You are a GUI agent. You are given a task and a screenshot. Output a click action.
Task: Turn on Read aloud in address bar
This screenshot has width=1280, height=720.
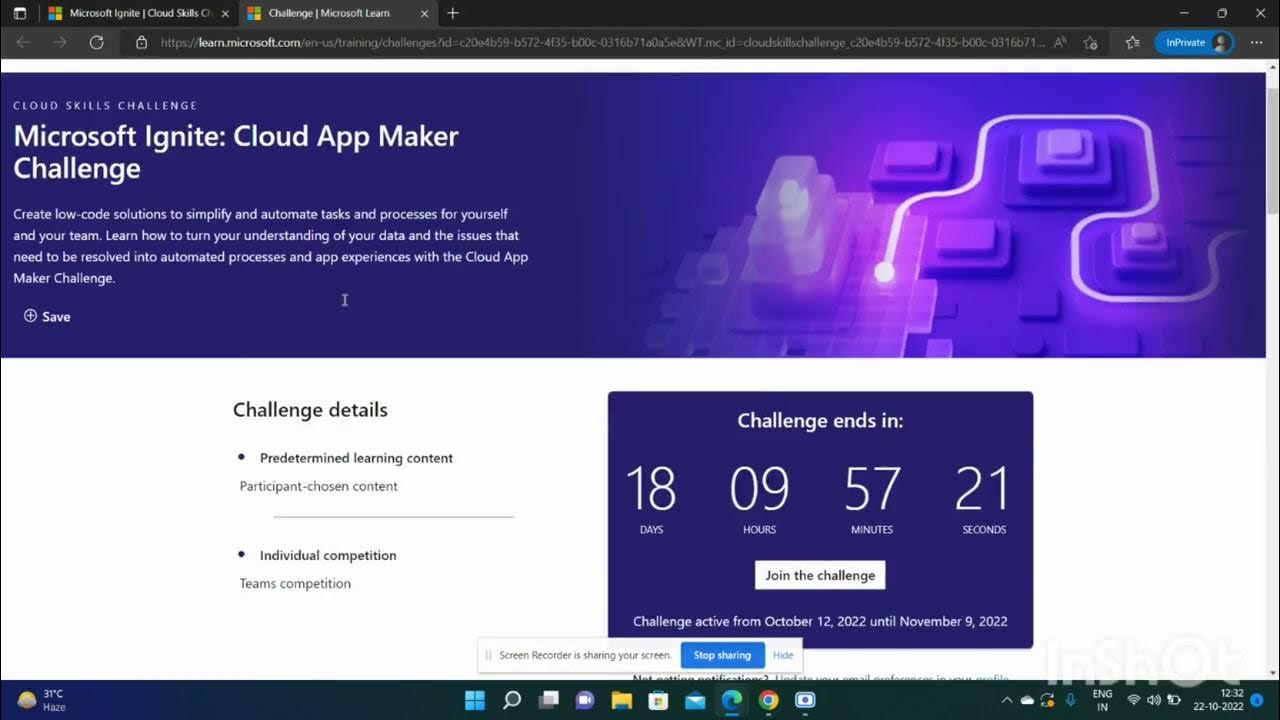[1060, 42]
